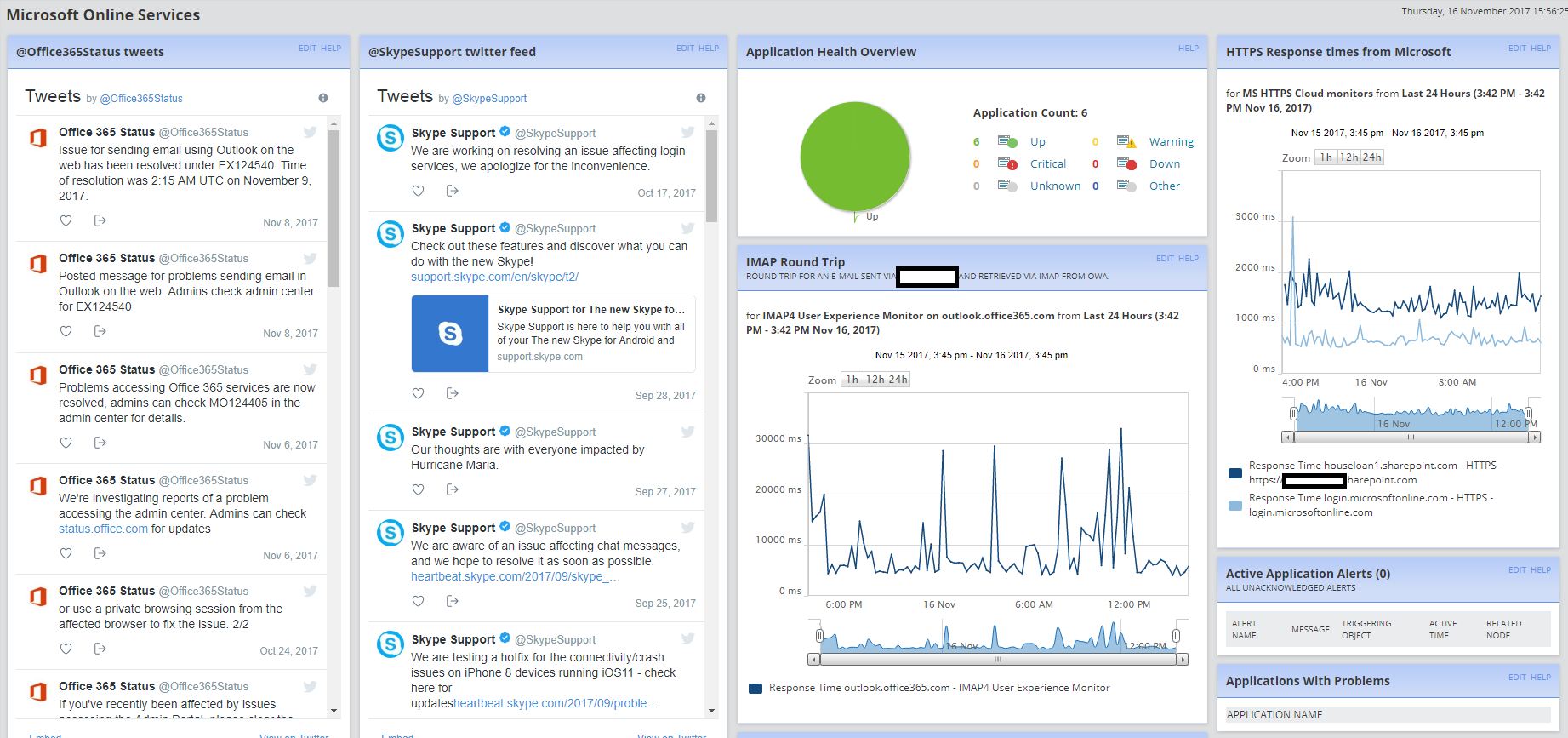Click the Twitter bird on first SkypeSupport tweet
The image size is (1568, 738).
pyautogui.click(x=687, y=132)
